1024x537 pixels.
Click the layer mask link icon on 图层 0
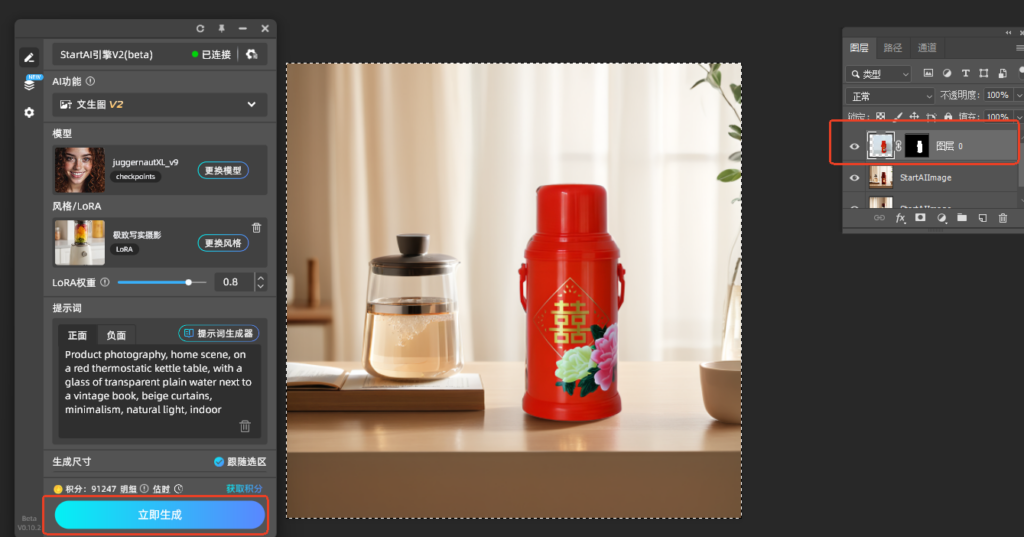[x=899, y=146]
